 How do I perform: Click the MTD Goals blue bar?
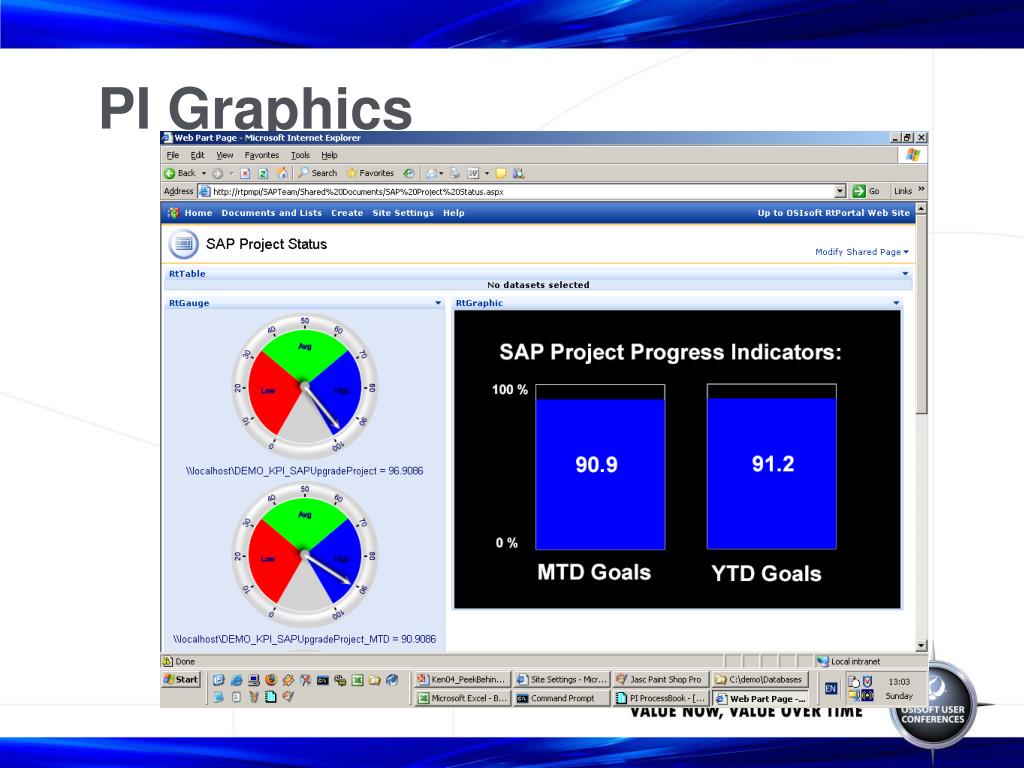(600, 474)
